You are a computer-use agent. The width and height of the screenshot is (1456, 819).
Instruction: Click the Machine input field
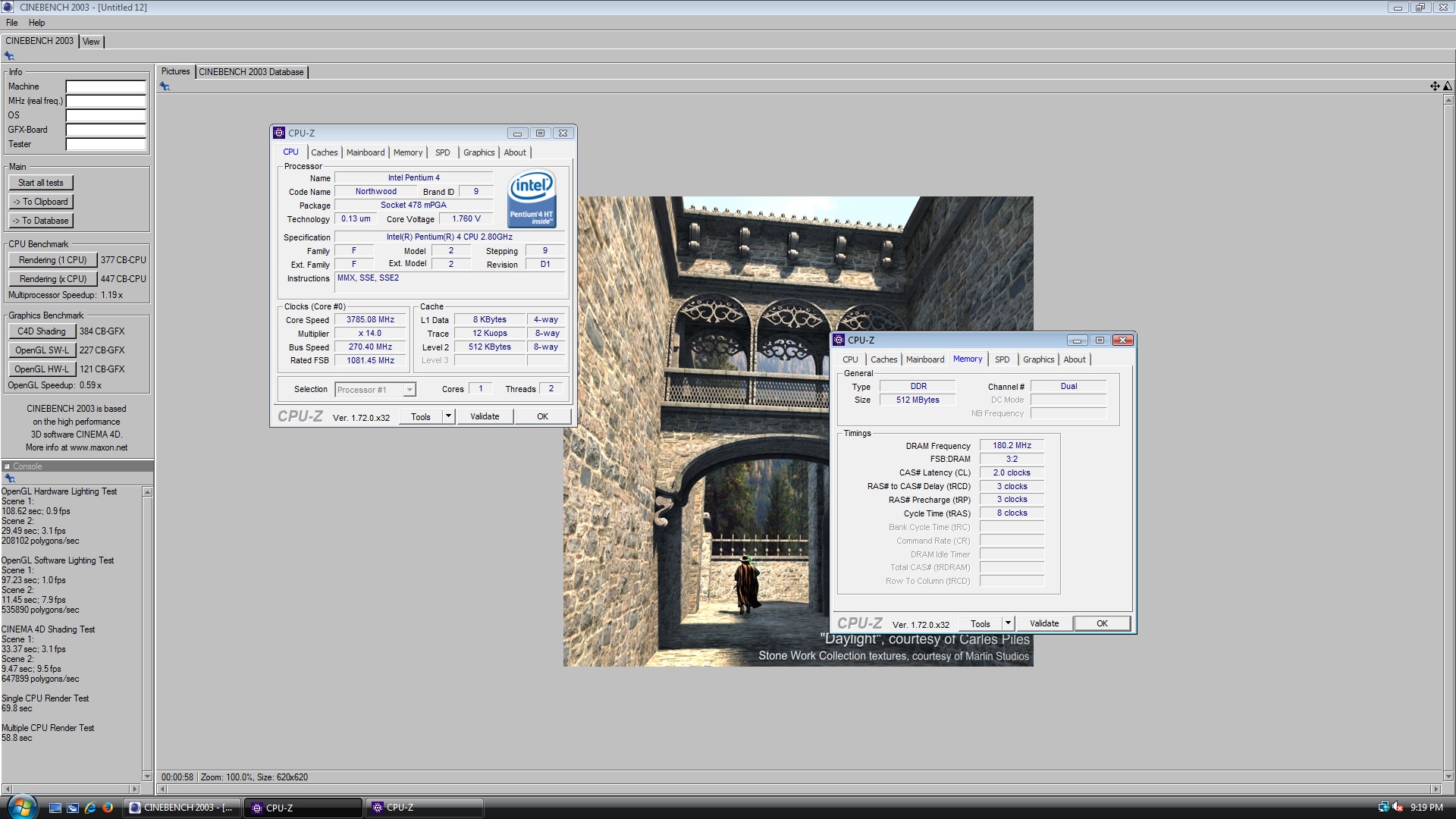coord(105,86)
